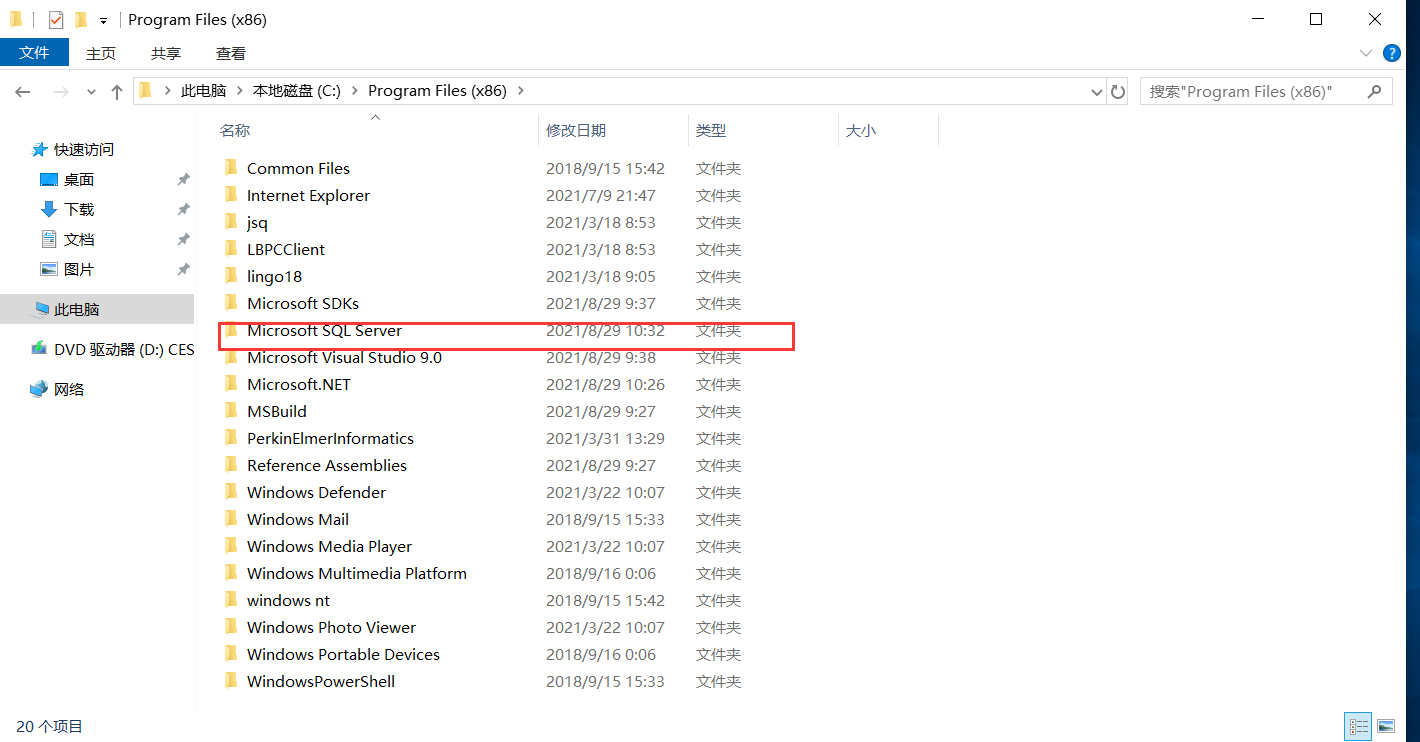The height and width of the screenshot is (742, 1420).
Task: Select the Microsoft SQL Server folder
Action: tap(324, 331)
